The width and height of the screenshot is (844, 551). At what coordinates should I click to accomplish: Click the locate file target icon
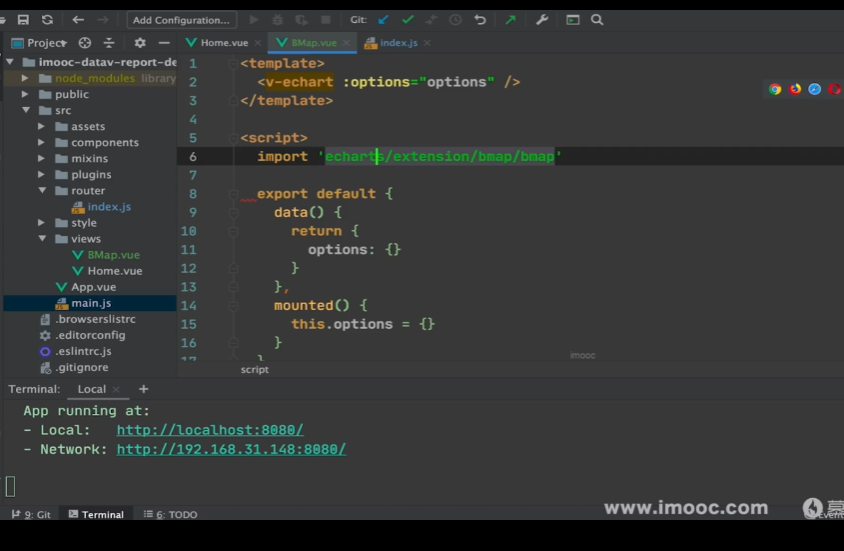[x=85, y=43]
